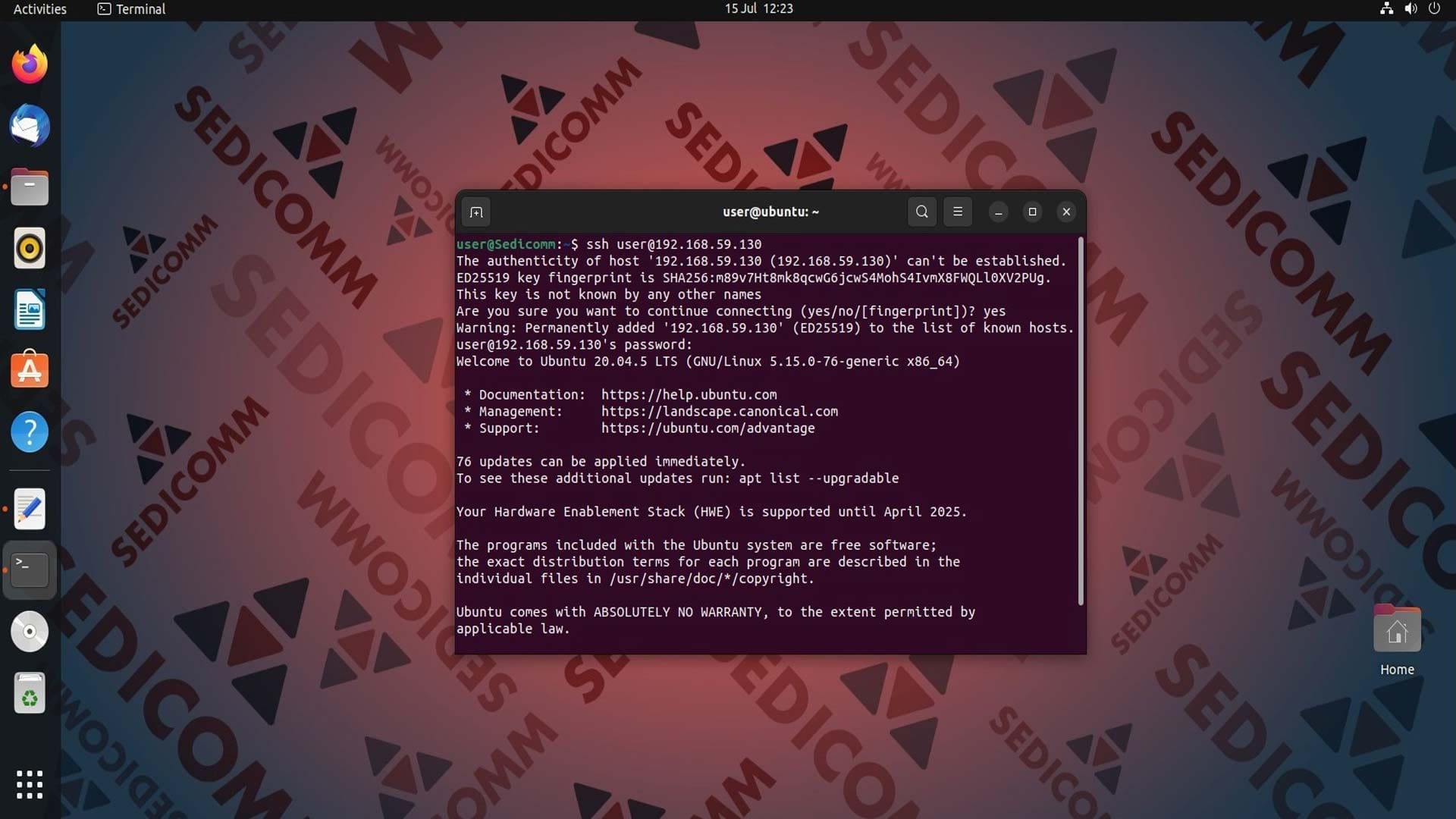Click the /usr/share/doc/*/copyright line
Screen dimensions: 1456x819
(635, 579)
